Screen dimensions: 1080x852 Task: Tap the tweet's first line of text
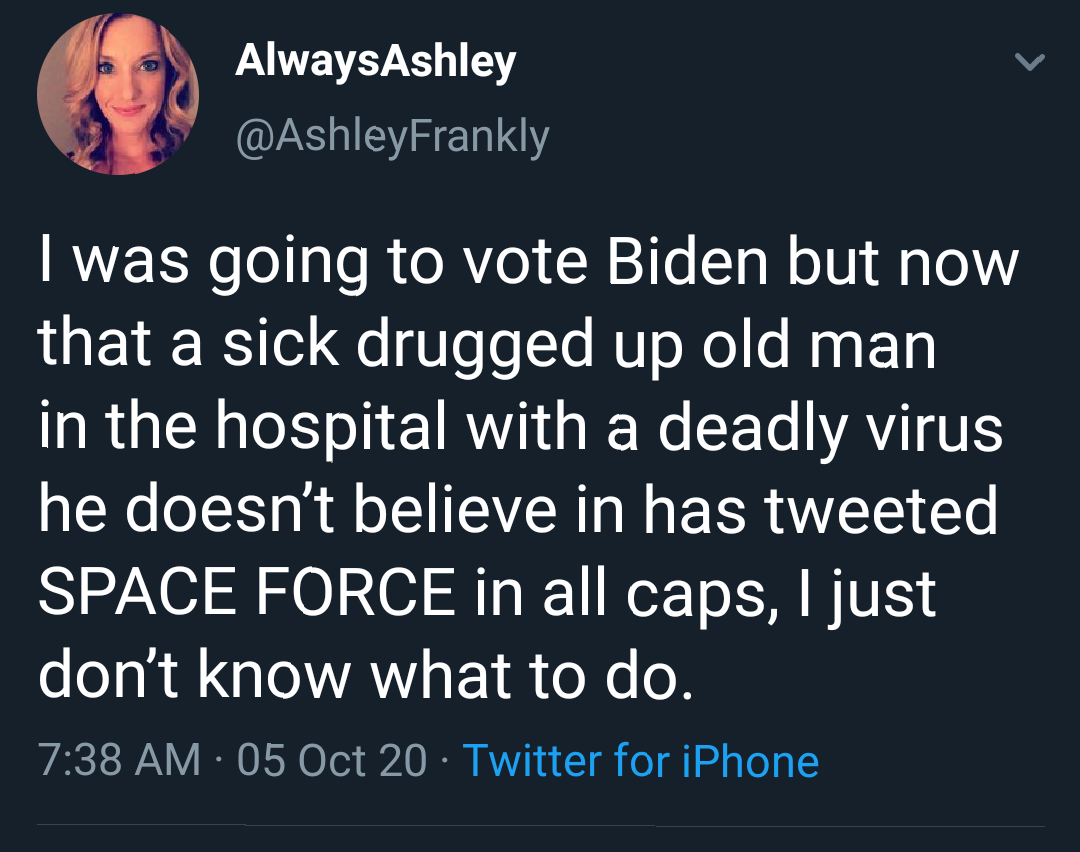[528, 263]
